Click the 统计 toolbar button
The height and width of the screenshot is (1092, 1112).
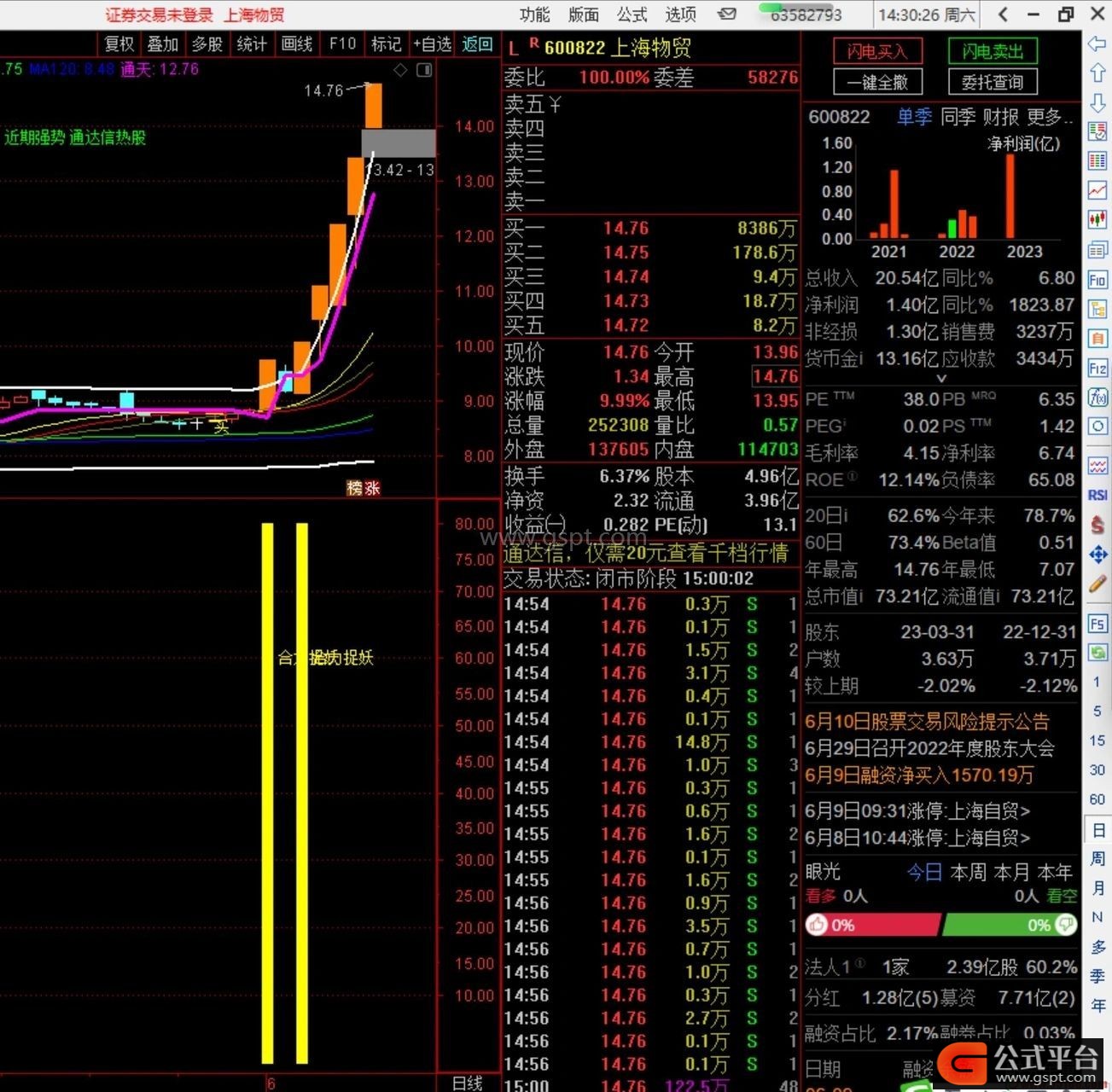click(252, 44)
